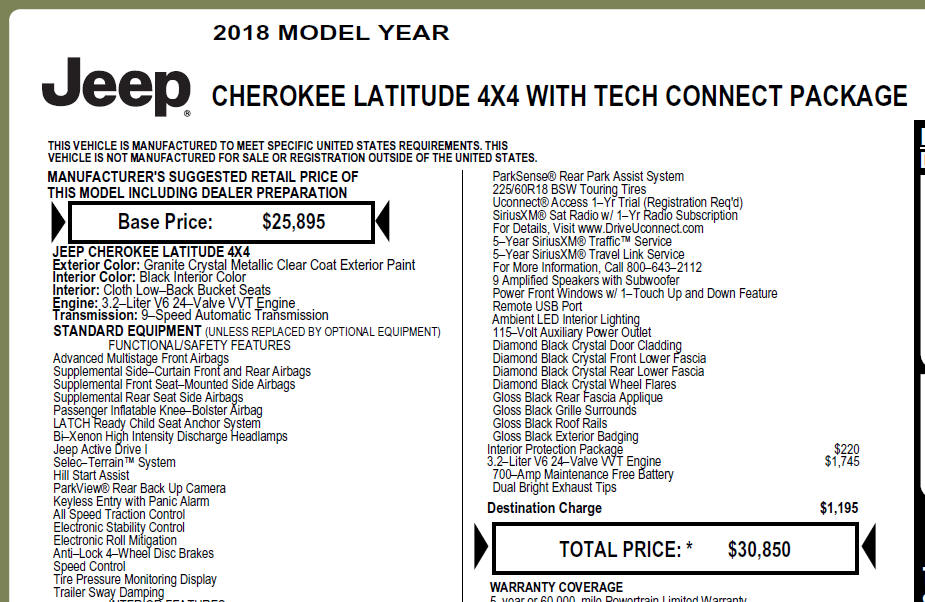This screenshot has width=925, height=602.
Task: Click the black arrow right of Base Price box
Action: pos(383,221)
